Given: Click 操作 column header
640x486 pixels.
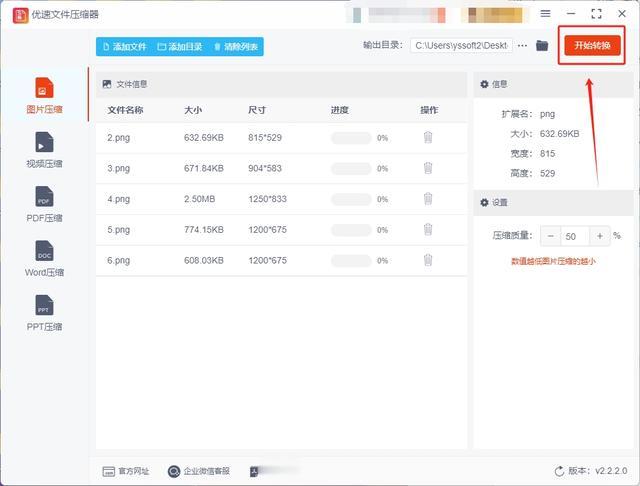Looking at the screenshot, I should pos(429,110).
